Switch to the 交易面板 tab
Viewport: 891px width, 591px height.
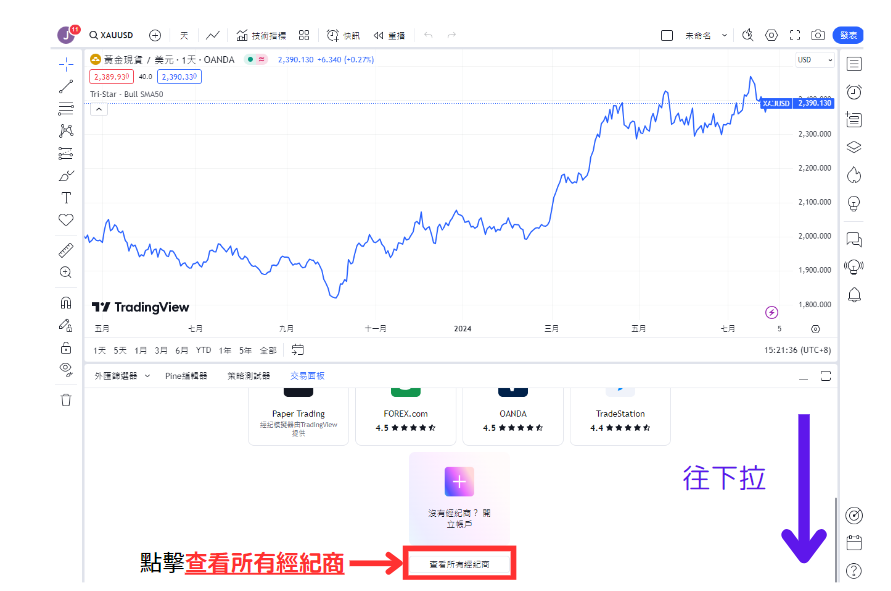307,376
